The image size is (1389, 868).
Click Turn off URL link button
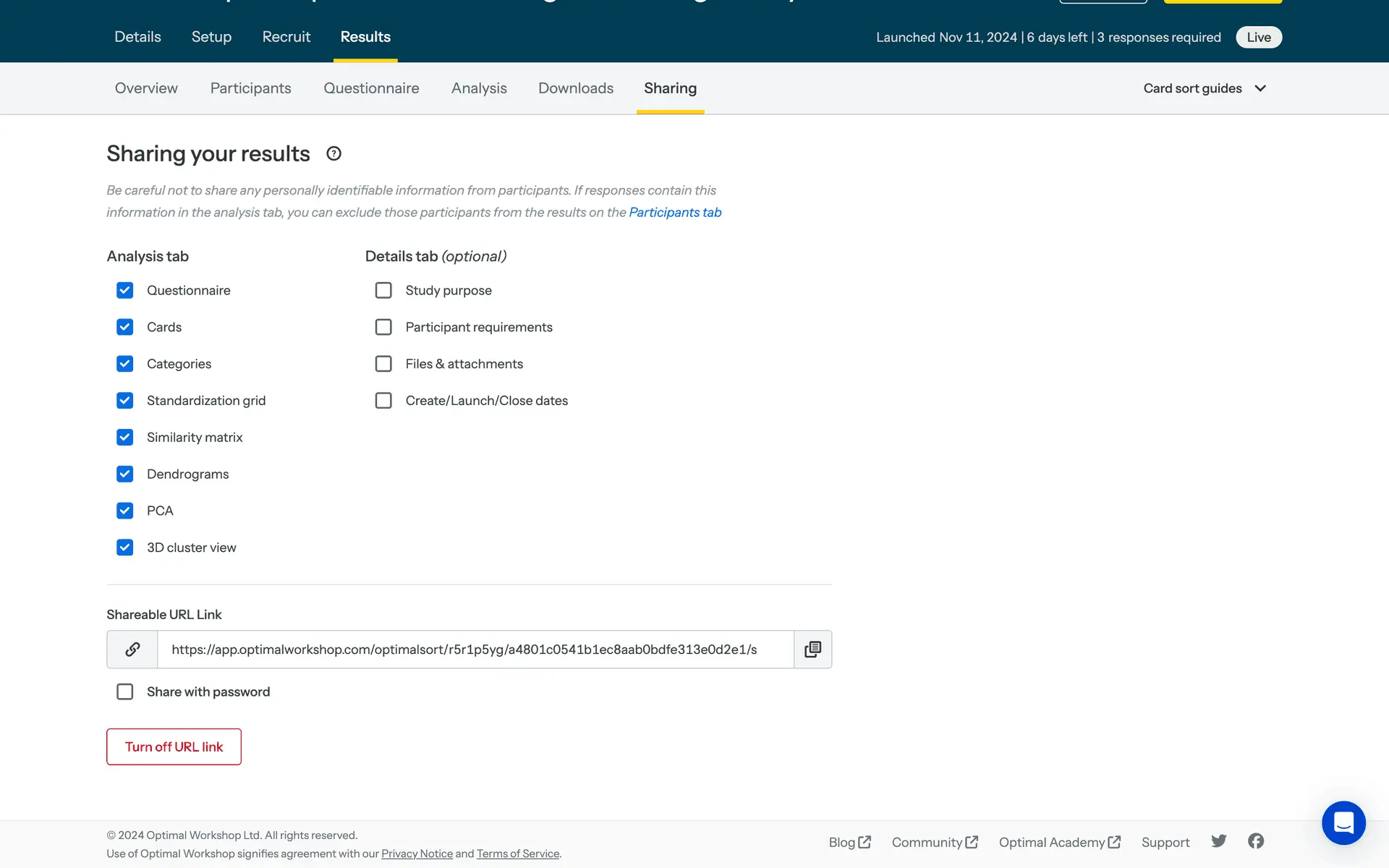click(174, 746)
